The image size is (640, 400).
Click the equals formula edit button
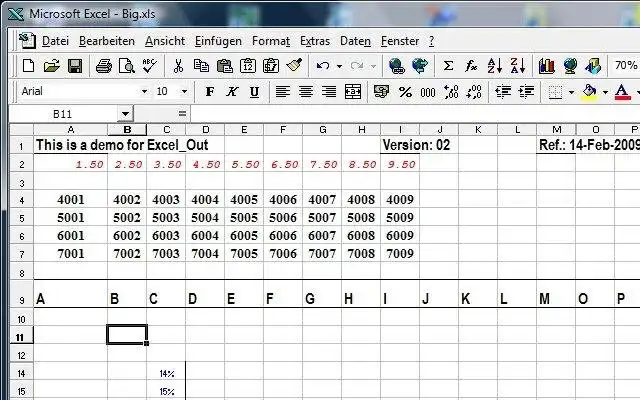coord(182,114)
